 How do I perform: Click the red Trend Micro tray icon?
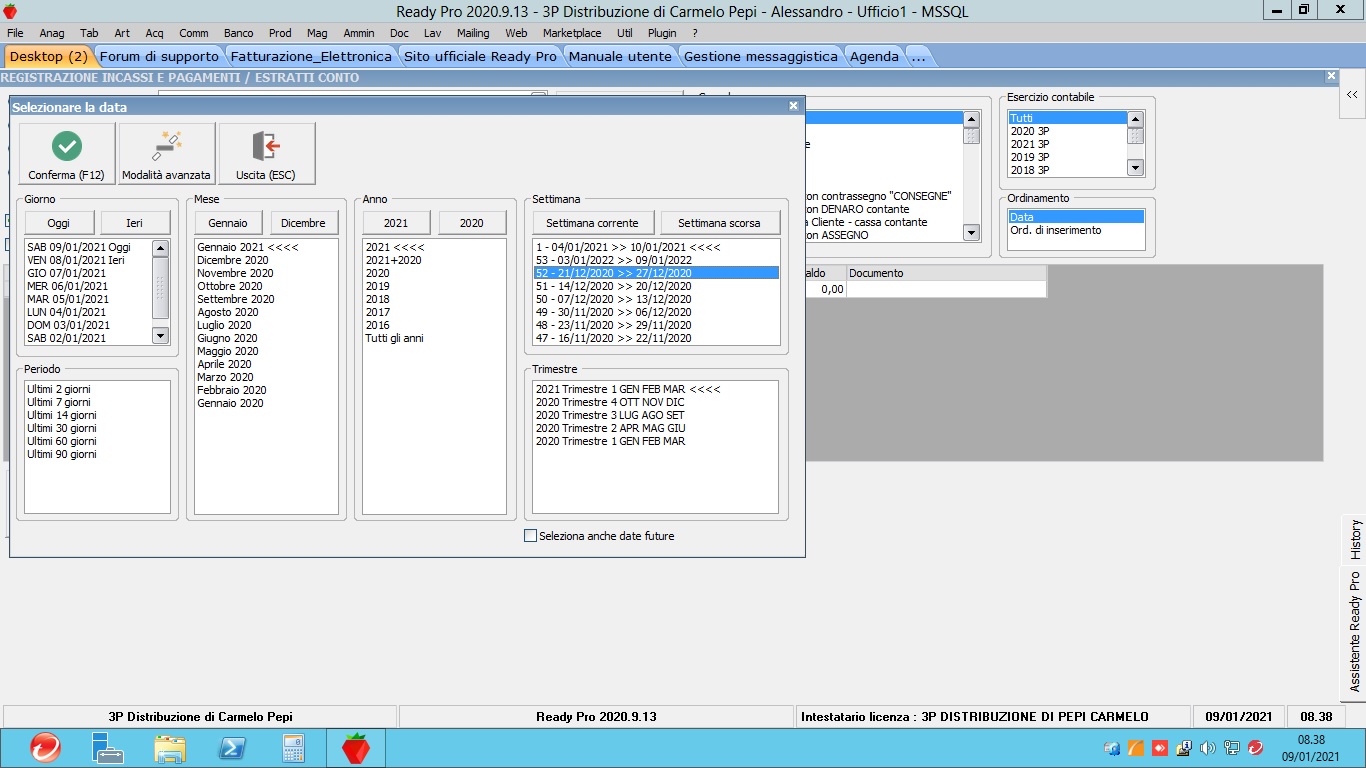pyautogui.click(x=1255, y=748)
